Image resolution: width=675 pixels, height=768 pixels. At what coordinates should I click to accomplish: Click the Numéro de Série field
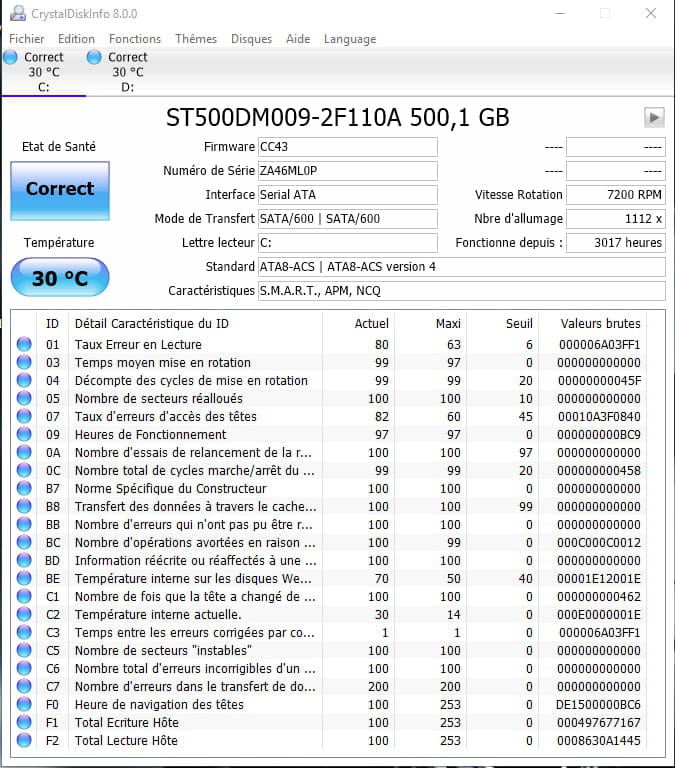coord(347,171)
